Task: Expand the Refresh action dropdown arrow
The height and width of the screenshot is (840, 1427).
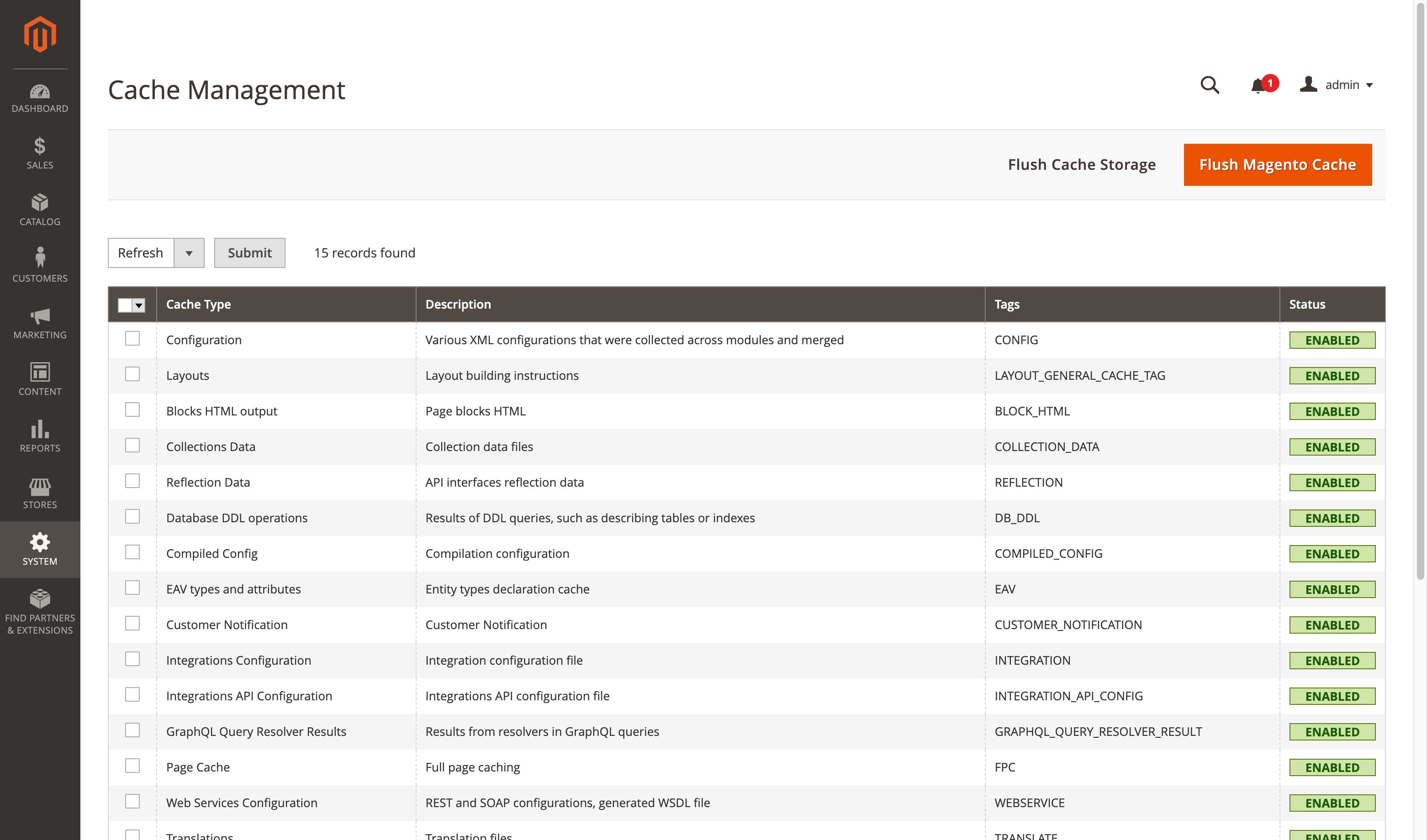Action: [x=189, y=253]
